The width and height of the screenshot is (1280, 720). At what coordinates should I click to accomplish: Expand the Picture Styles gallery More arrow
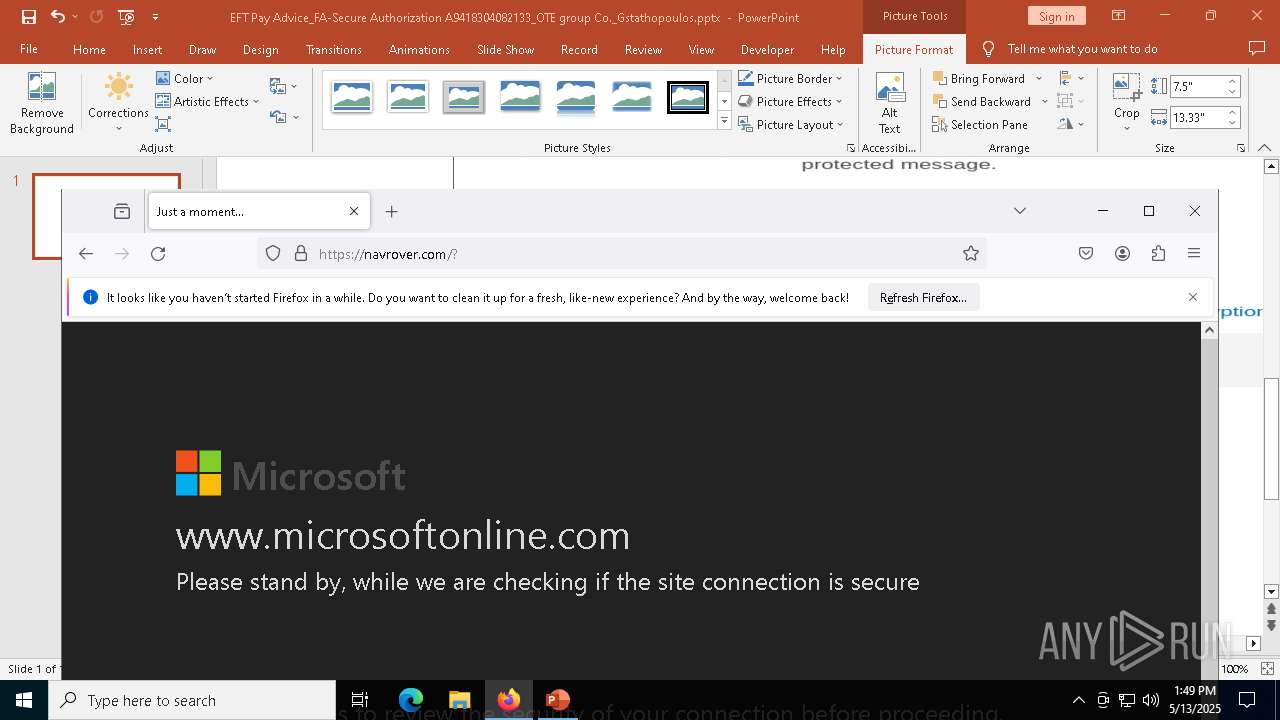(x=724, y=121)
